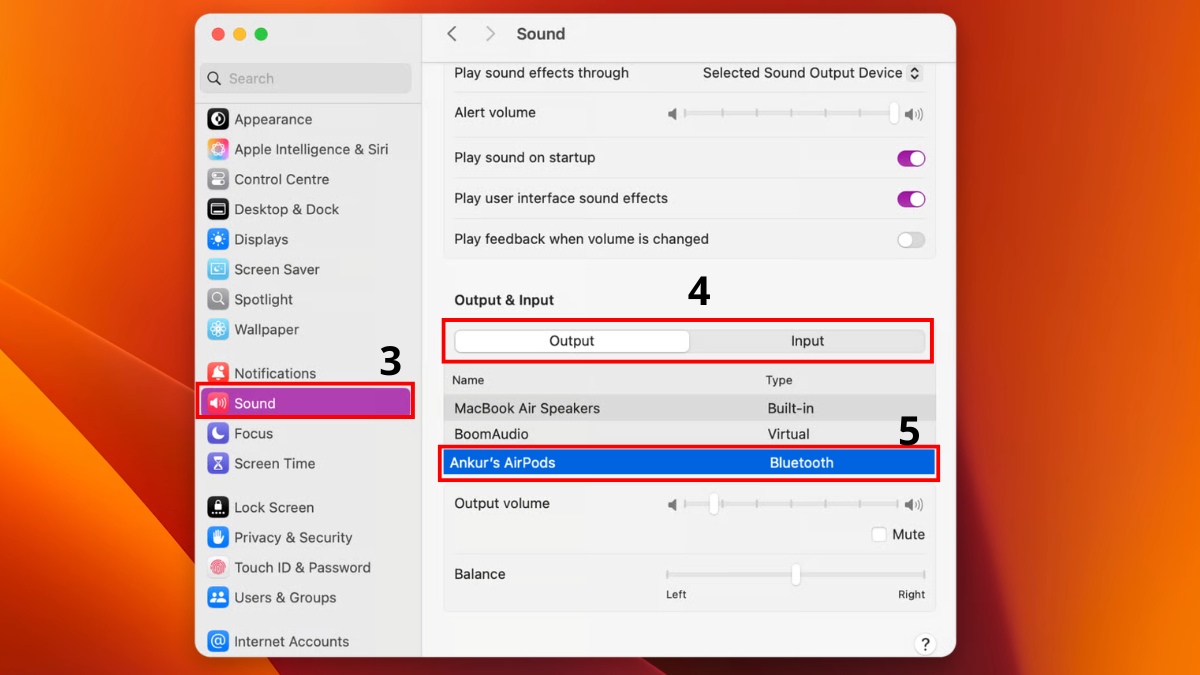Click the "Built-in" type cell
Viewport: 1200px width, 675px height.
(x=789, y=408)
